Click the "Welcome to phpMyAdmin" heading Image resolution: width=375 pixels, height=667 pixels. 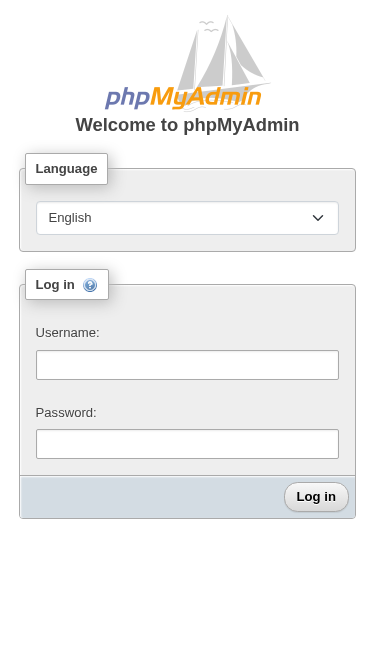click(188, 125)
